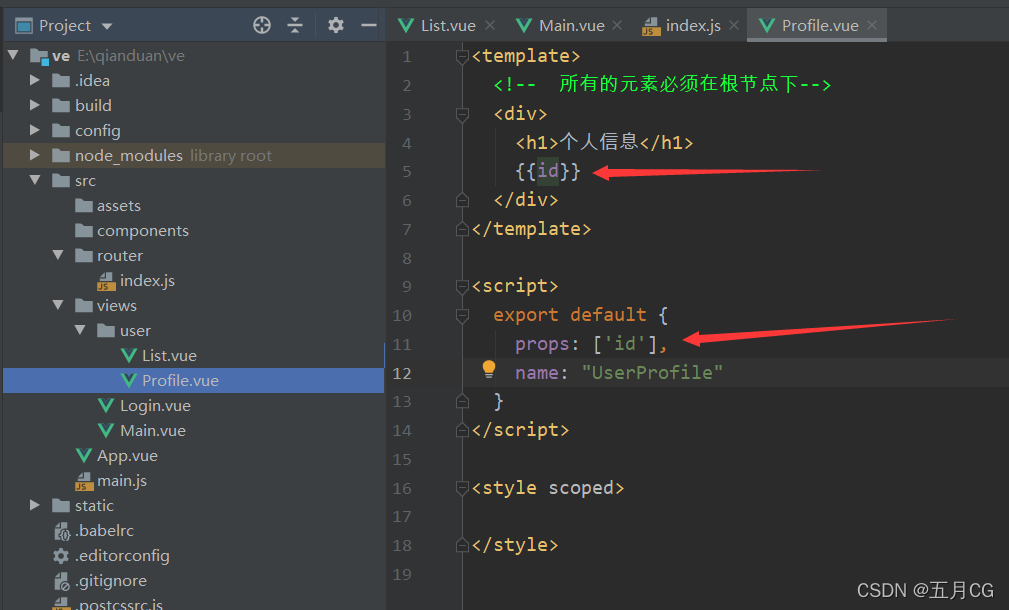Screen dimensions: 1009x610
Task: Click the gear icon beside .editorconfig
Action: tap(61, 556)
